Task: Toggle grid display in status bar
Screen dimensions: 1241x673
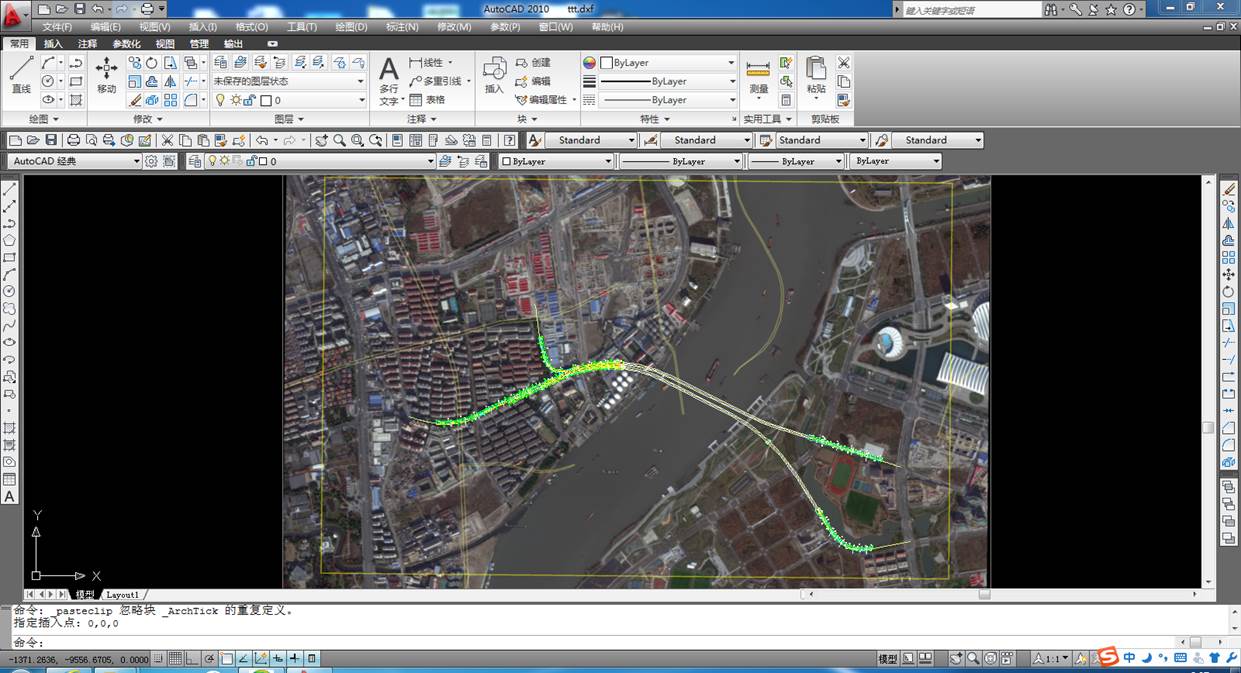Action: tap(175, 659)
